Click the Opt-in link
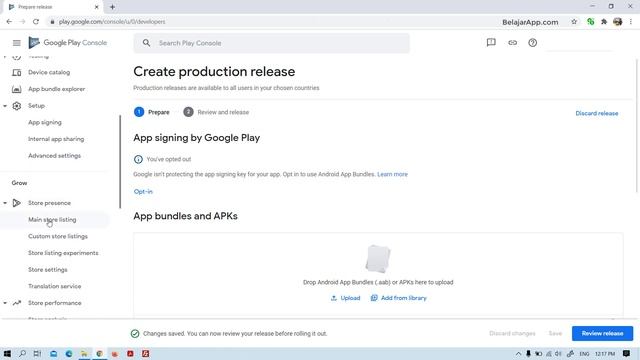This screenshot has width=640, height=360. pyautogui.click(x=143, y=191)
